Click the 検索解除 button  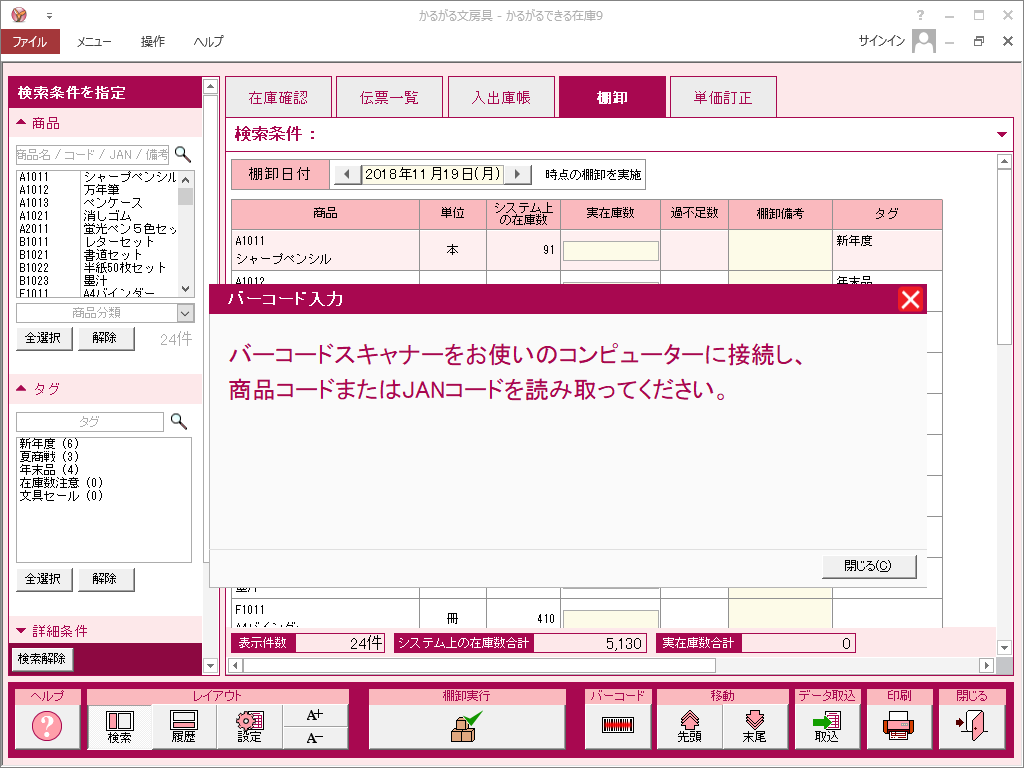coord(42,659)
